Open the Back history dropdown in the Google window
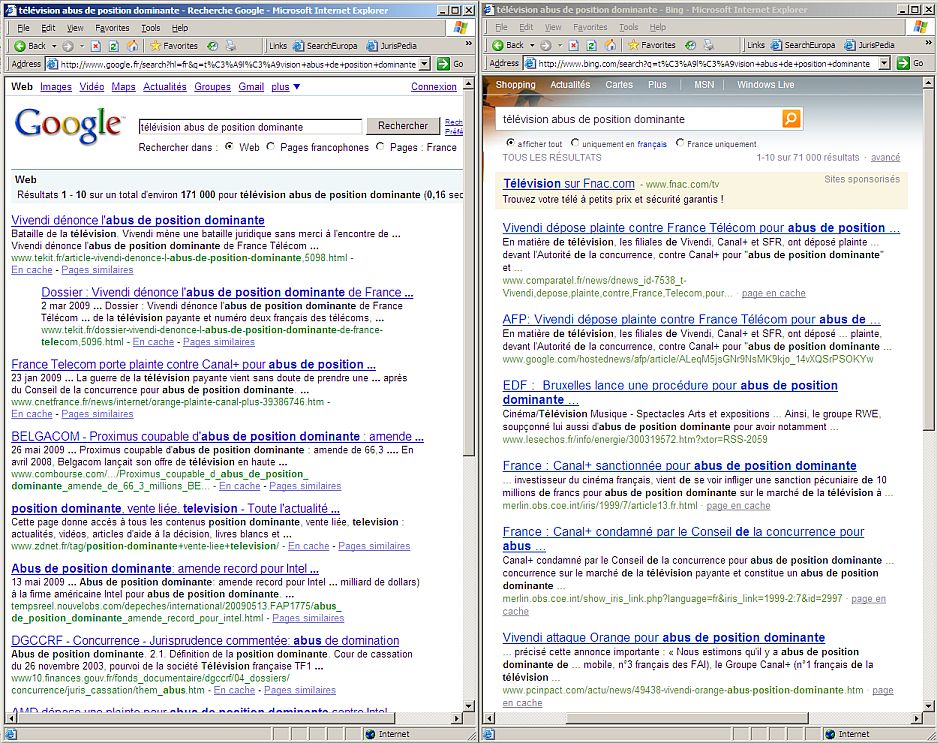The height and width of the screenshot is (743, 938). (x=54, y=45)
